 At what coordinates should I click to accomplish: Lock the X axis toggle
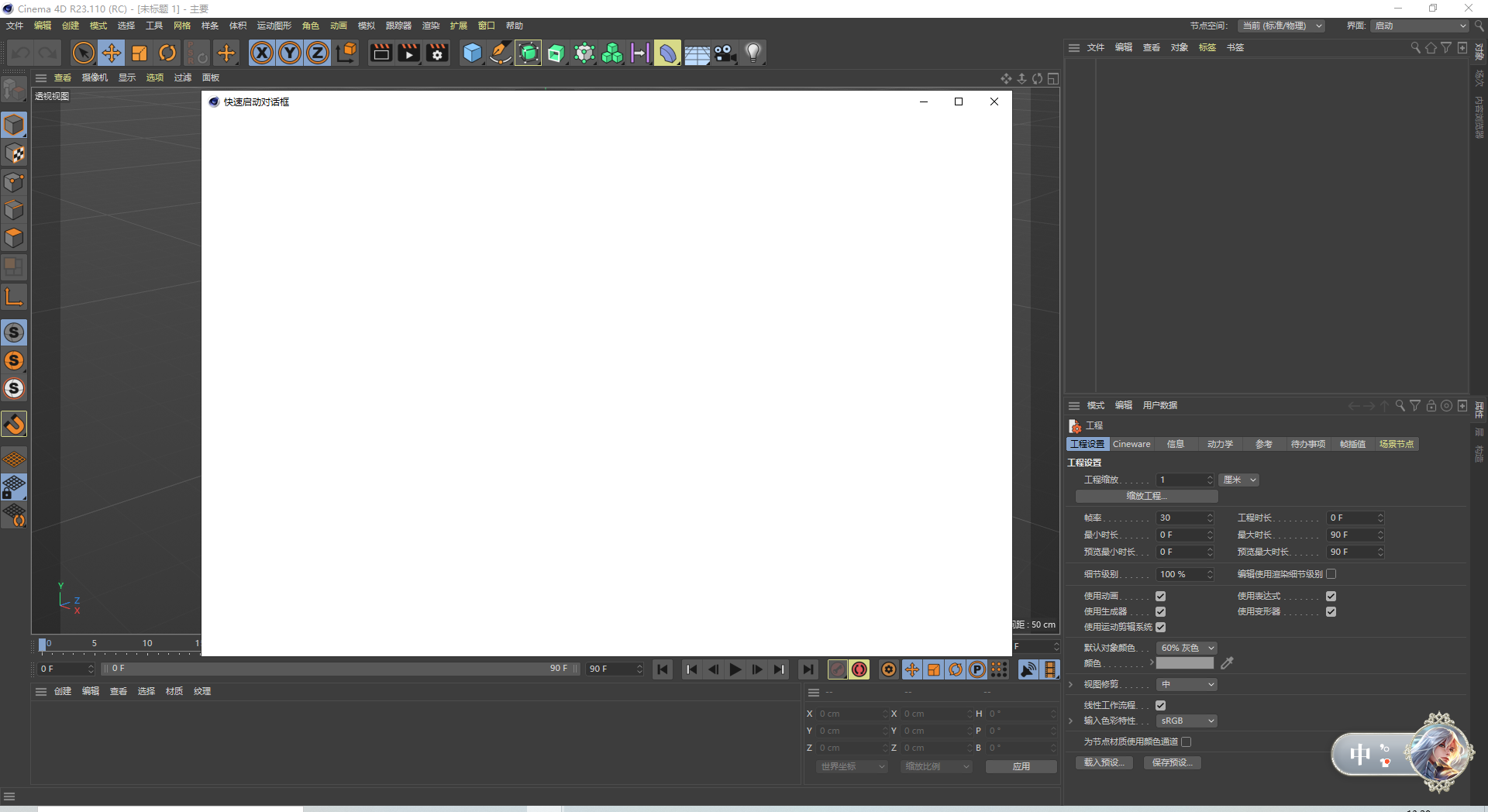pos(261,53)
